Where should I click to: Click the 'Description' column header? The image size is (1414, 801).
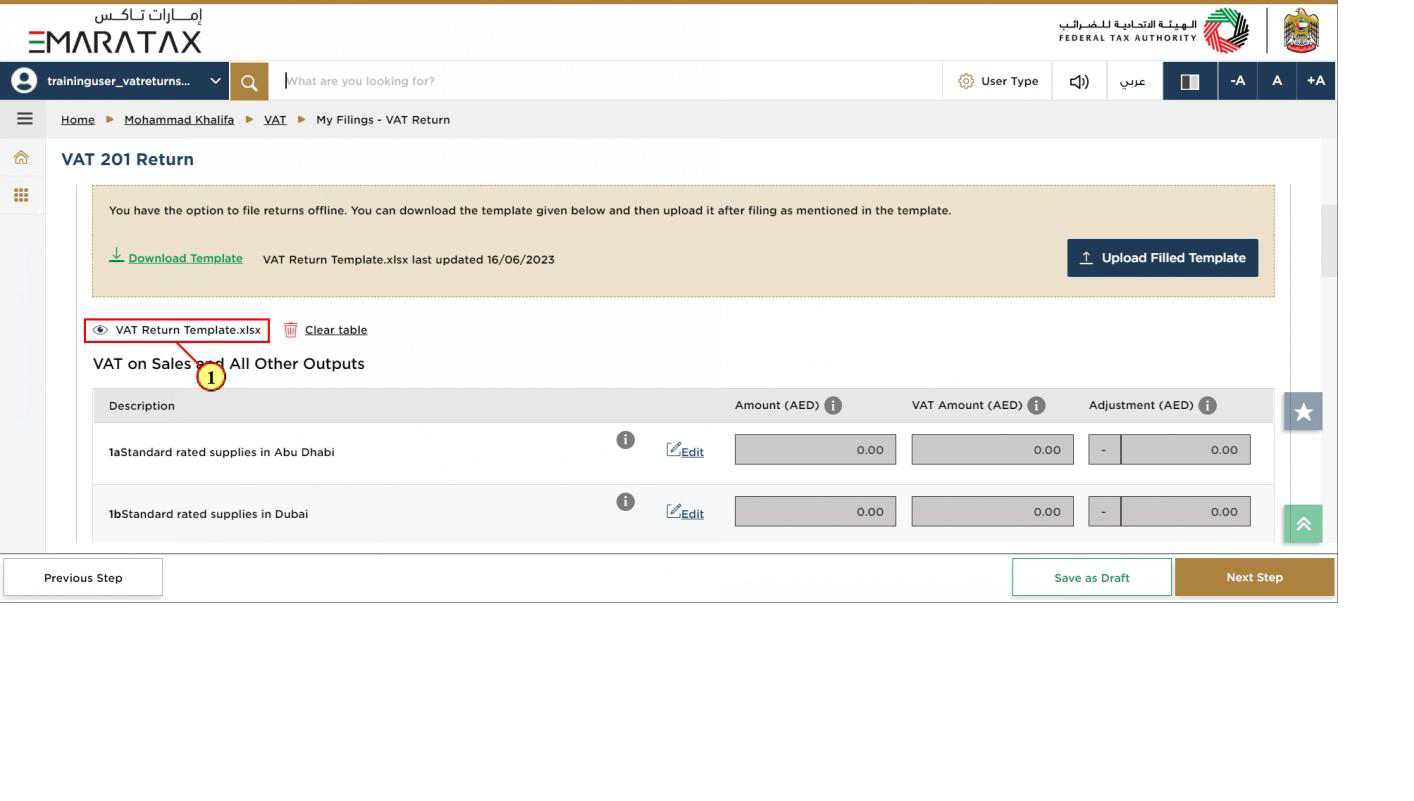pos(142,405)
